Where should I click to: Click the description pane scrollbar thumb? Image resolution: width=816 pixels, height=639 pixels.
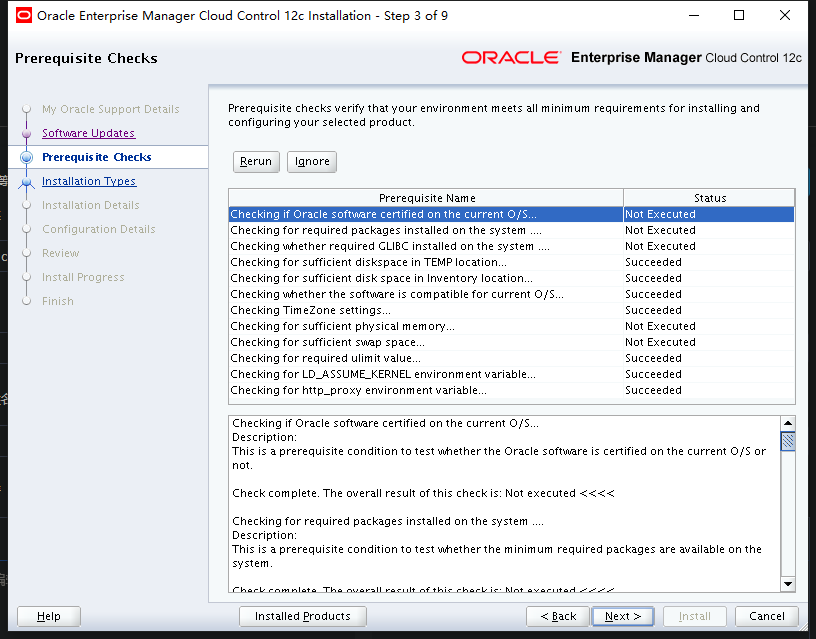pos(788,442)
